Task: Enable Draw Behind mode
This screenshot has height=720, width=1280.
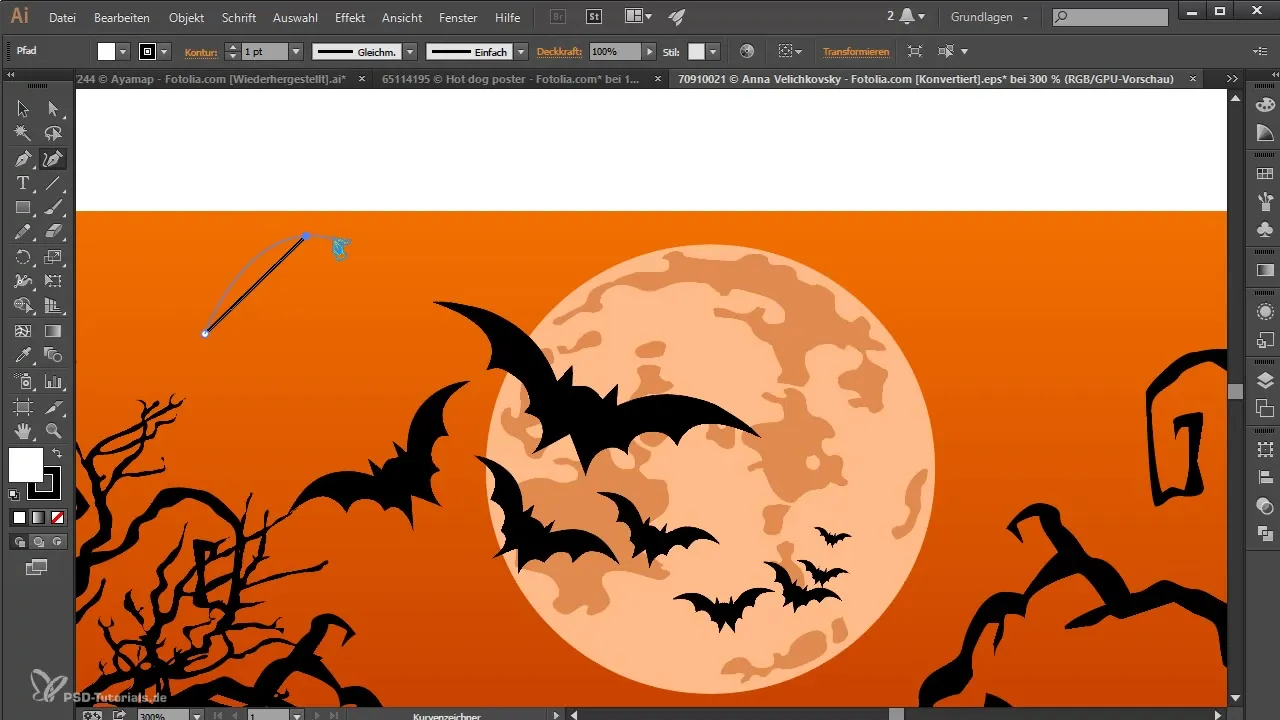Action: click(38, 542)
